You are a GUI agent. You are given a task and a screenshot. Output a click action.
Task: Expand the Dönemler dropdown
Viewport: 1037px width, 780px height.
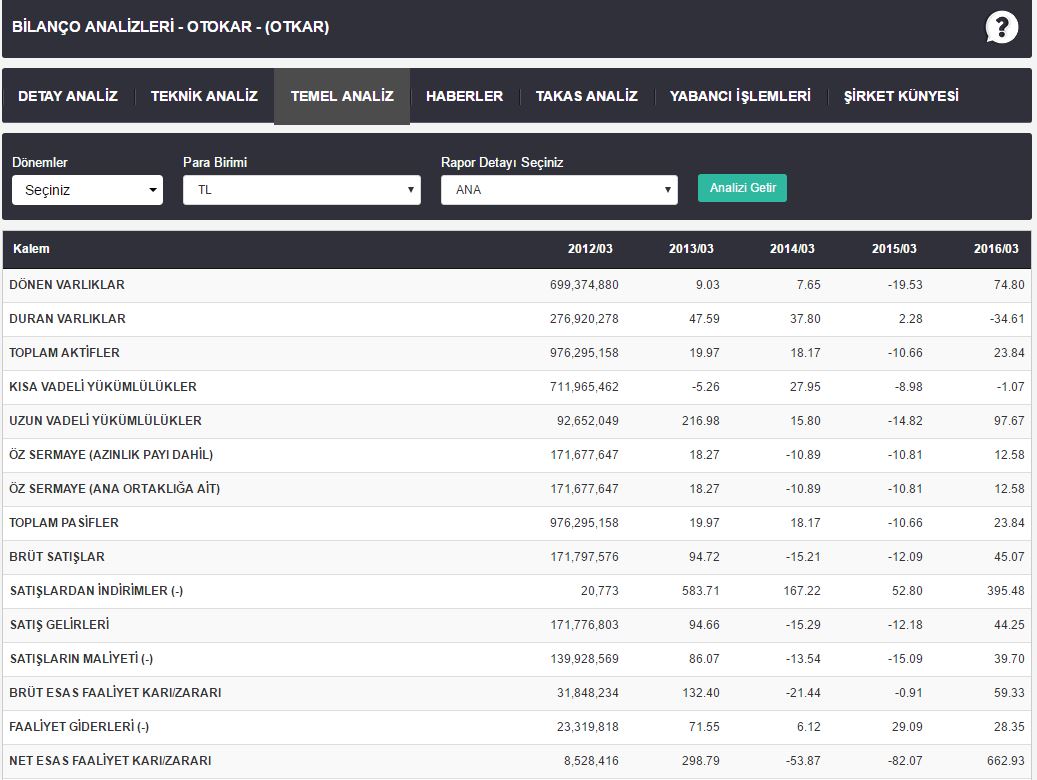pyautogui.click(x=87, y=190)
